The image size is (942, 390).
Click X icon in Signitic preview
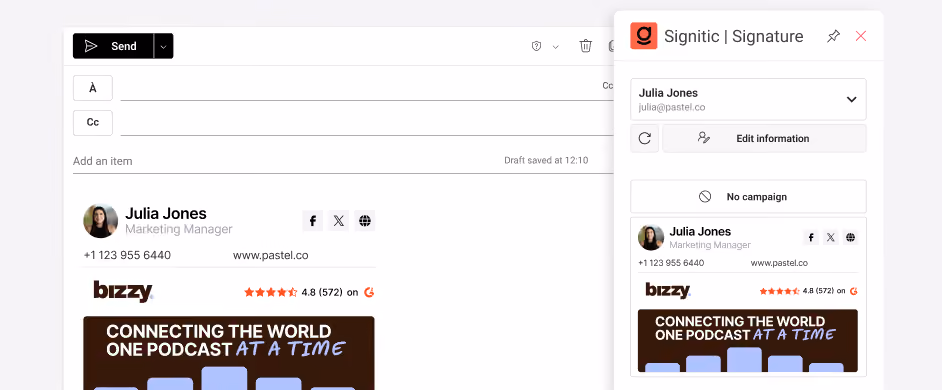point(831,237)
